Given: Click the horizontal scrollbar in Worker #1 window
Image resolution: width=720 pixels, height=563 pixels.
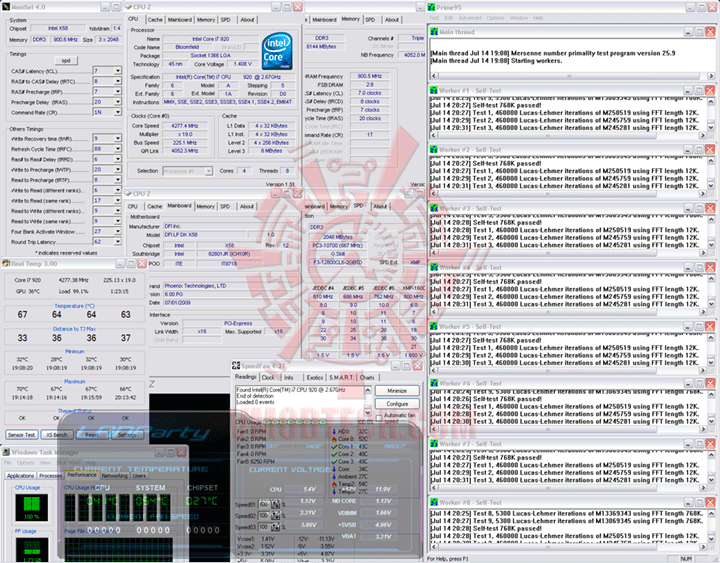Looking at the screenshot, I should click(x=568, y=135).
